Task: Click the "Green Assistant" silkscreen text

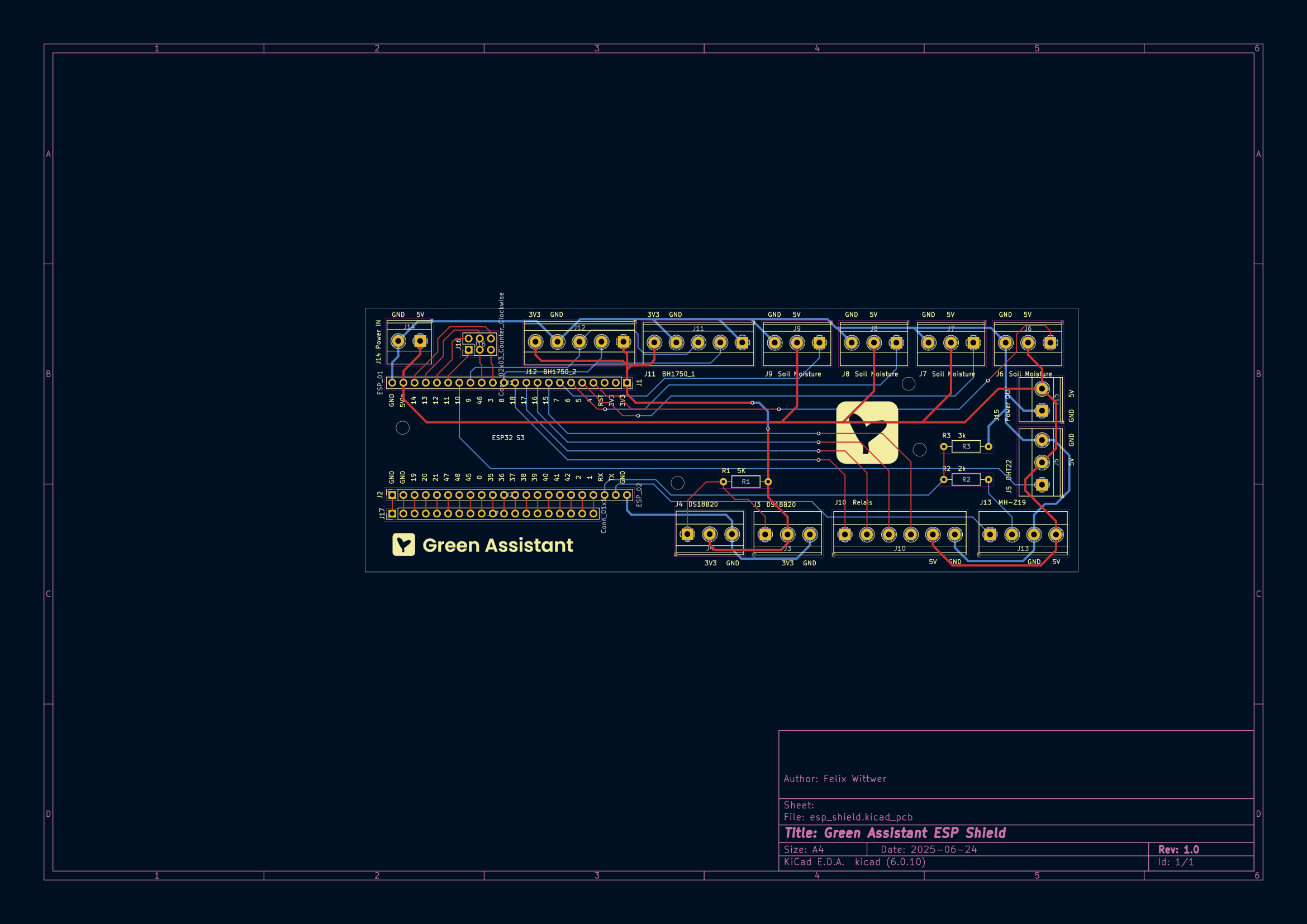Action: click(497, 545)
